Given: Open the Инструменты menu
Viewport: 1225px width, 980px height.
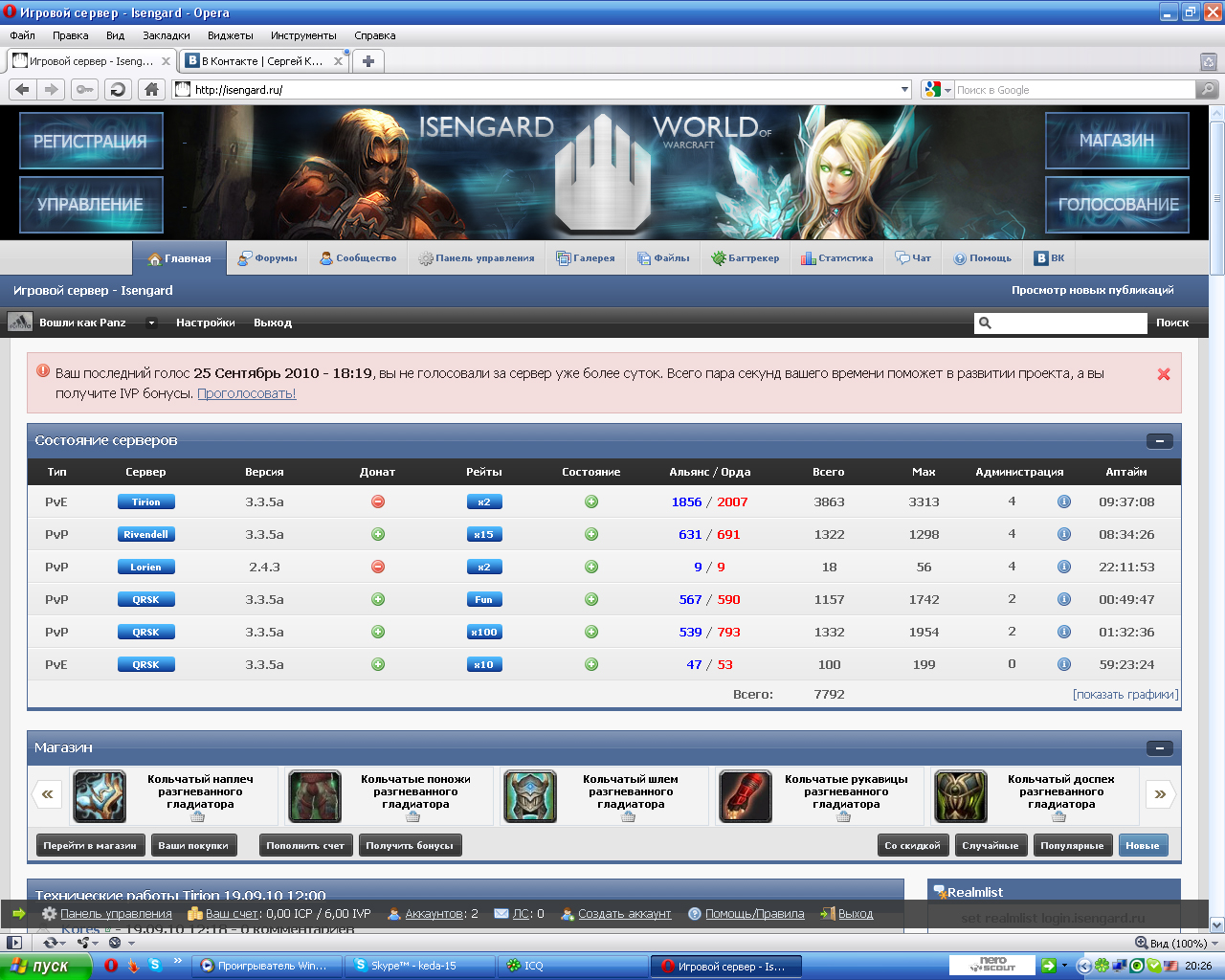Looking at the screenshot, I should click(x=303, y=35).
